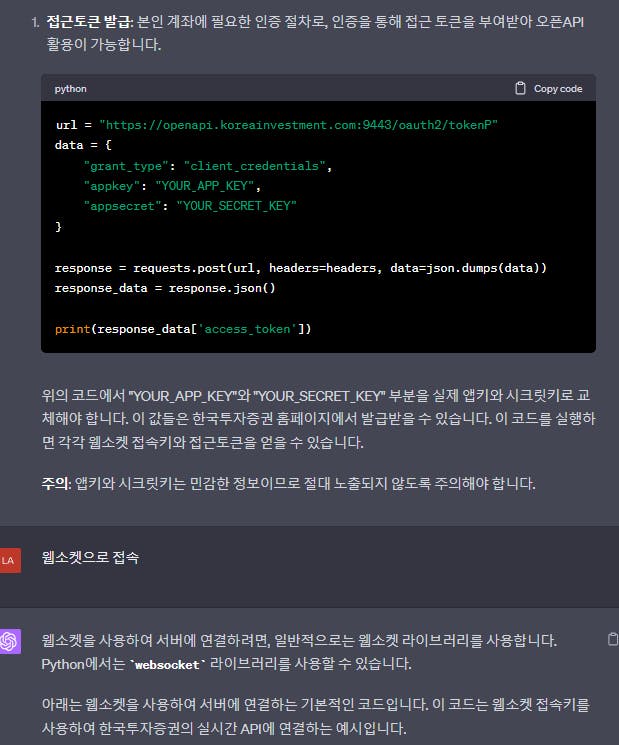Click the clipboard icon in code header
This screenshot has height=745, width=619.
pyautogui.click(x=520, y=88)
